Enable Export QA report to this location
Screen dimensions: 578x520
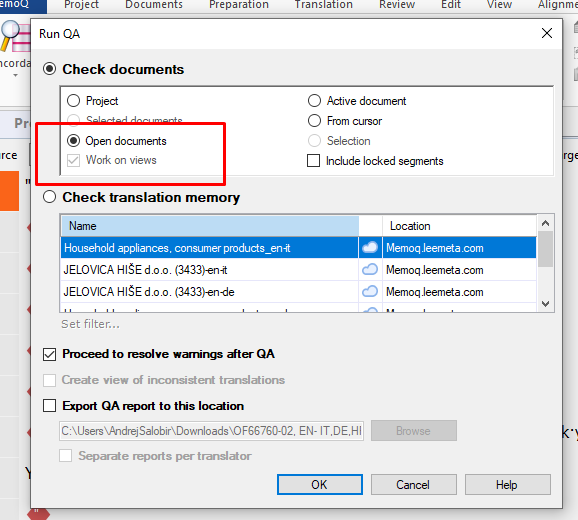(x=49, y=406)
